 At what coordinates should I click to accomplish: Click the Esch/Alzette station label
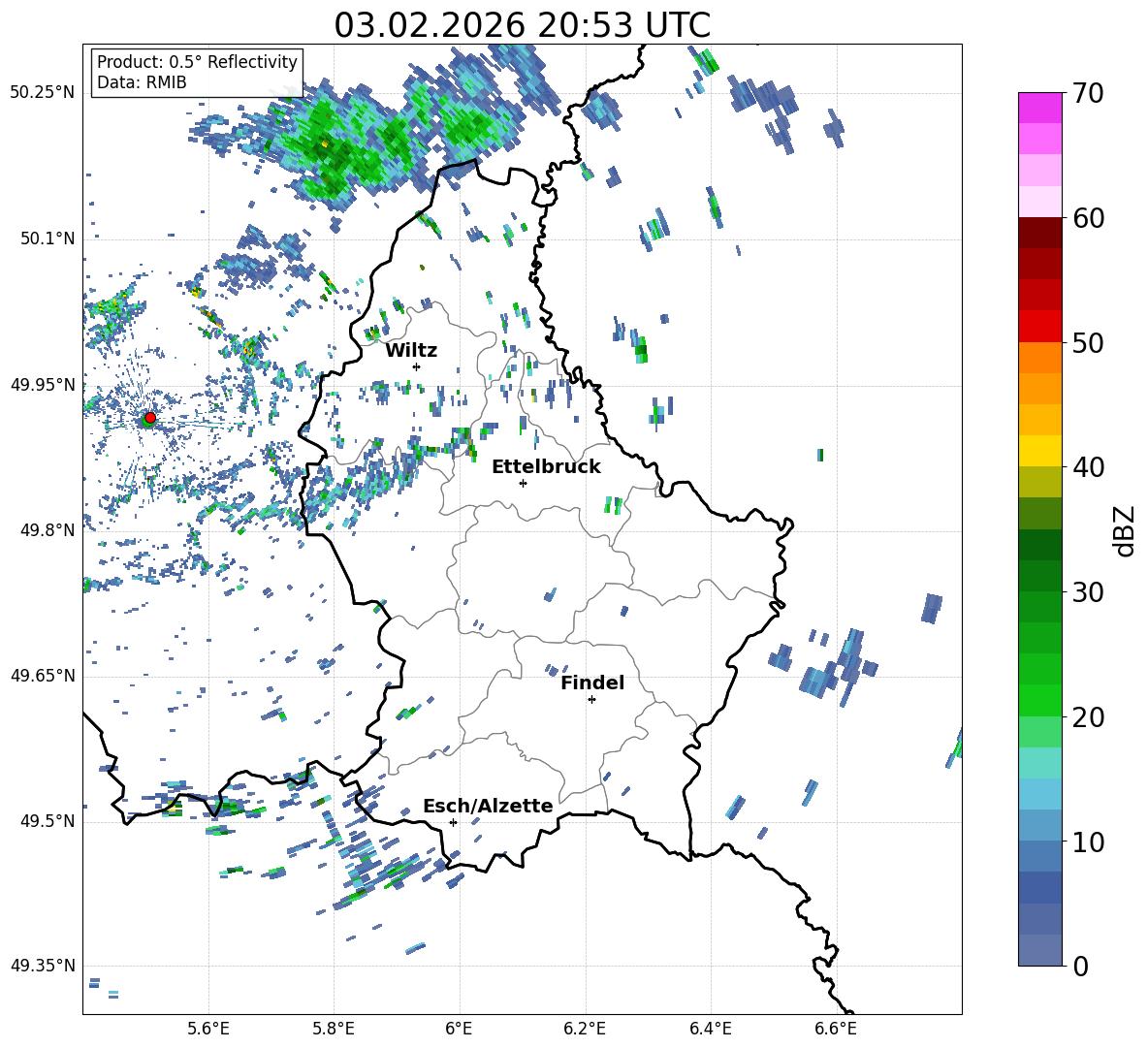pyautogui.click(x=488, y=806)
